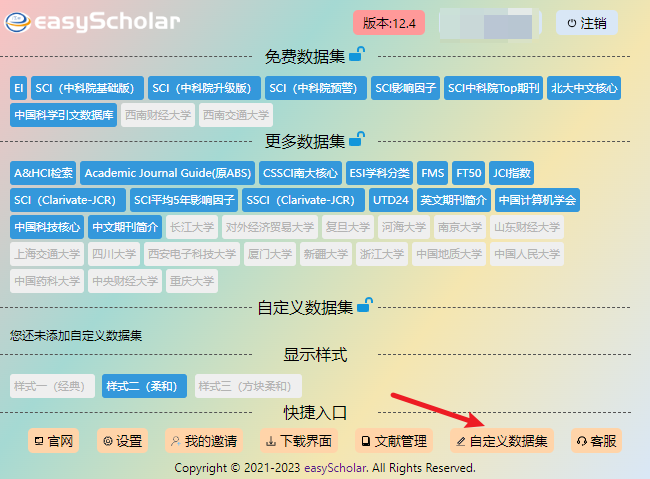
Task: Open the 官网 official site shortcut
Action: (x=53, y=441)
